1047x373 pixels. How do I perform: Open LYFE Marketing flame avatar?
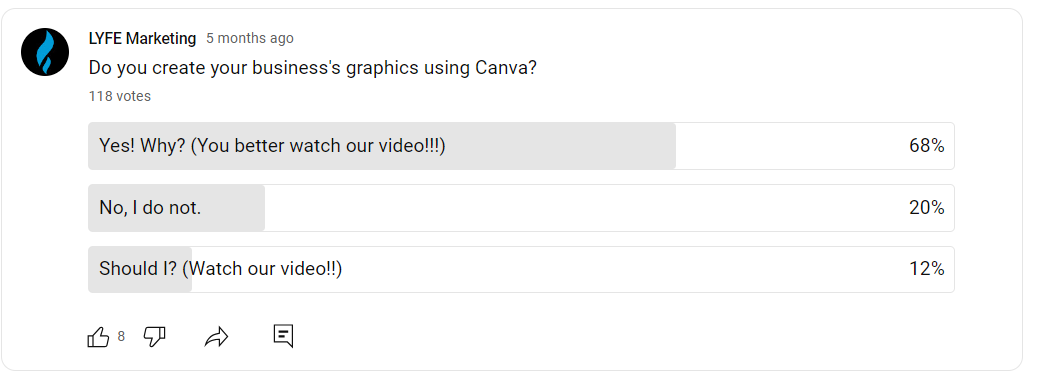[x=45, y=52]
